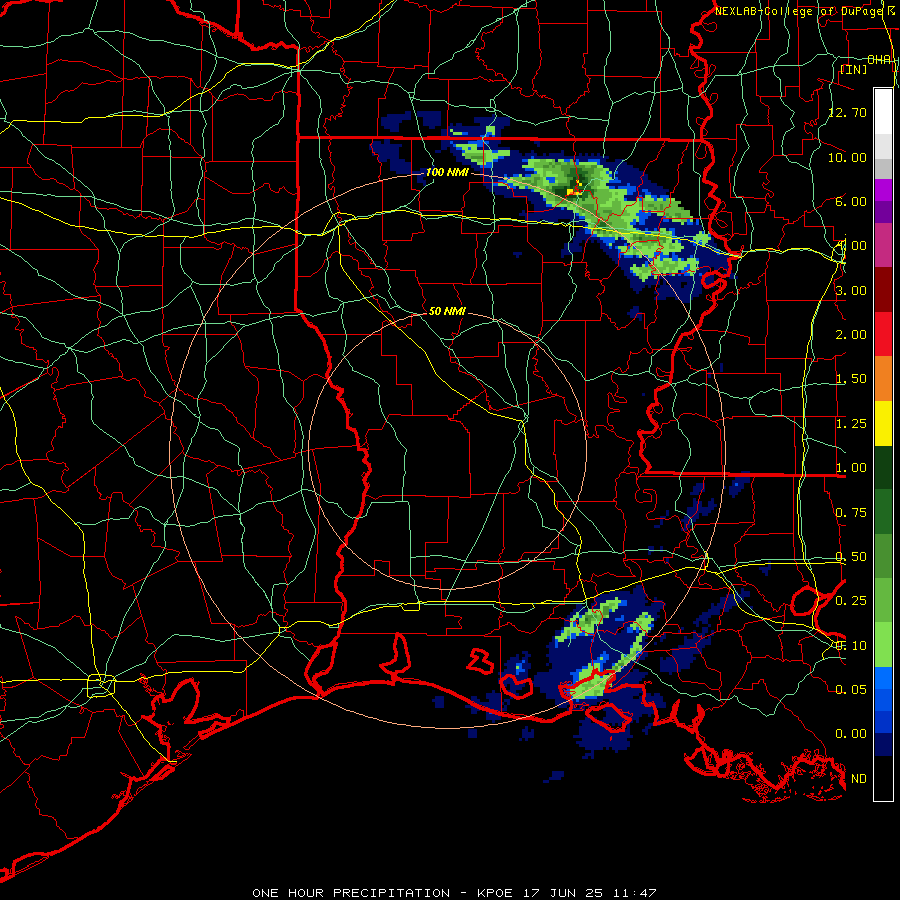Select the 50 NMI range ring label

[x=447, y=311]
